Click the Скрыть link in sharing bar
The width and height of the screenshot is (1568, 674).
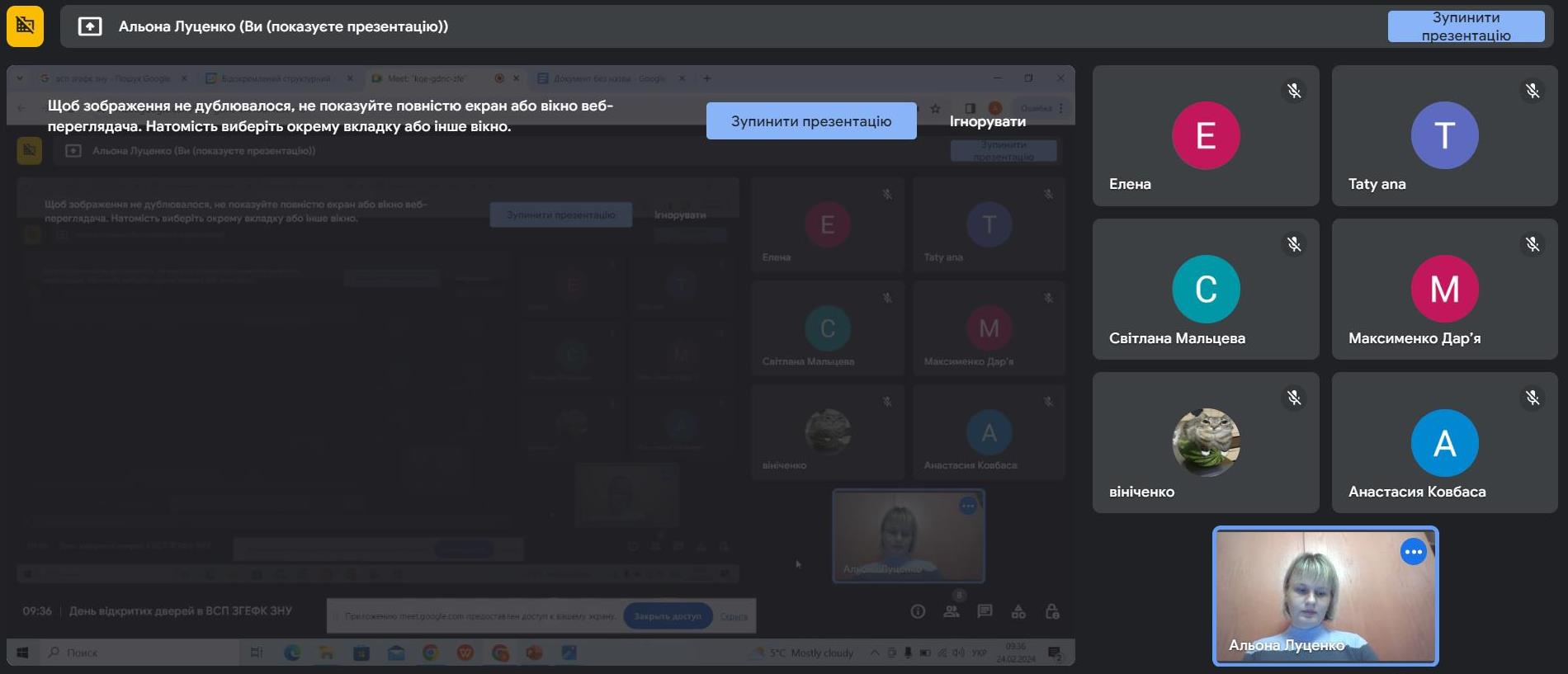click(x=734, y=616)
